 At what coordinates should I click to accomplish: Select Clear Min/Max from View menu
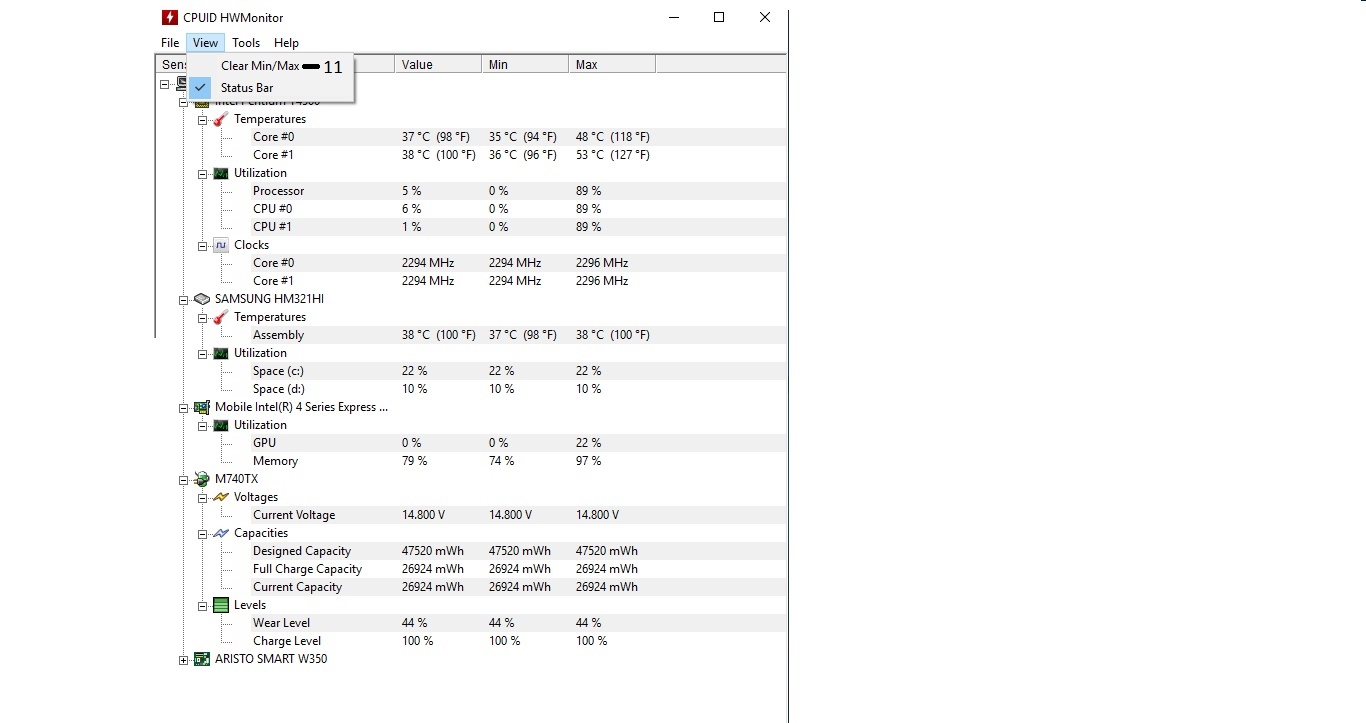click(x=270, y=66)
